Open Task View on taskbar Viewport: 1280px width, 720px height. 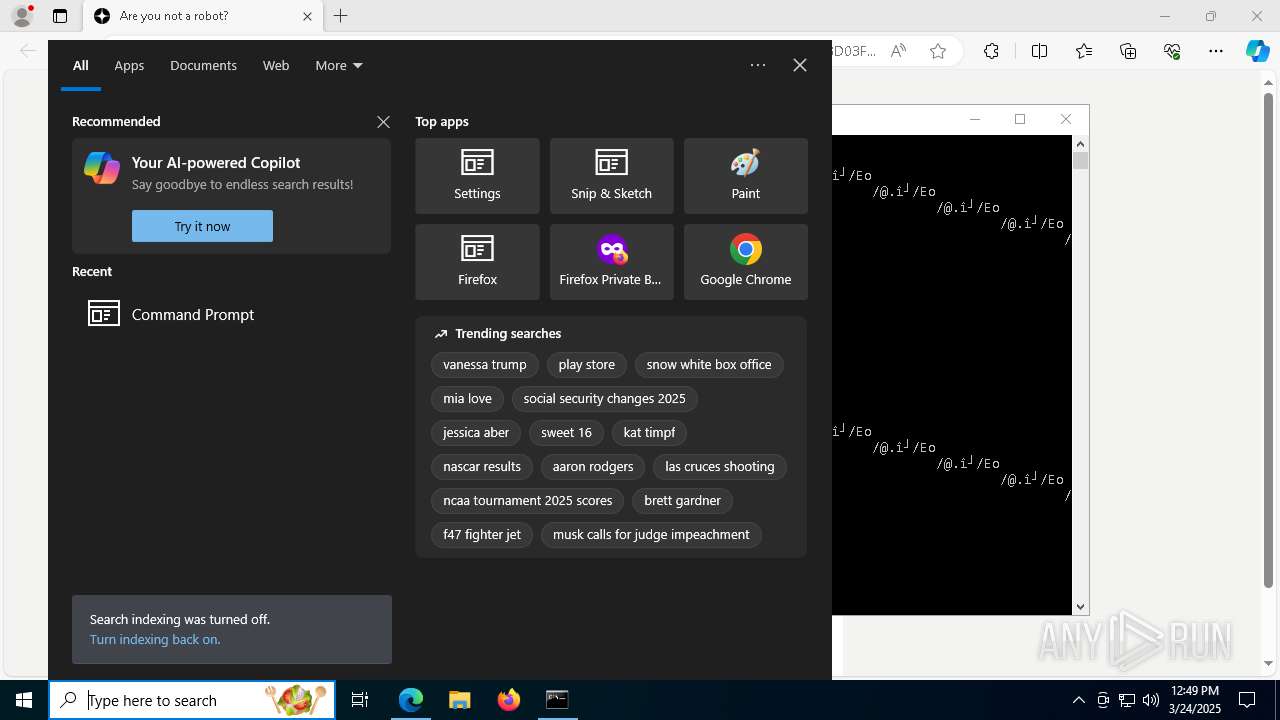coord(360,700)
